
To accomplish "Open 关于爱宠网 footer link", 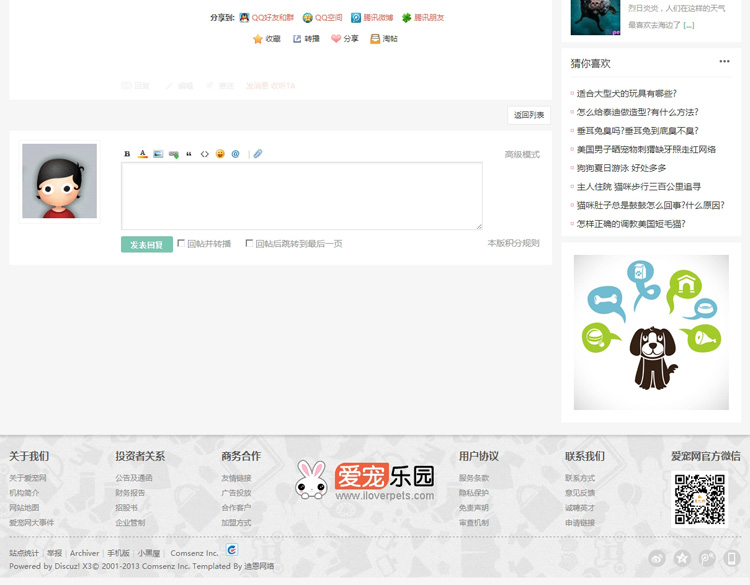I will (x=28, y=478).
